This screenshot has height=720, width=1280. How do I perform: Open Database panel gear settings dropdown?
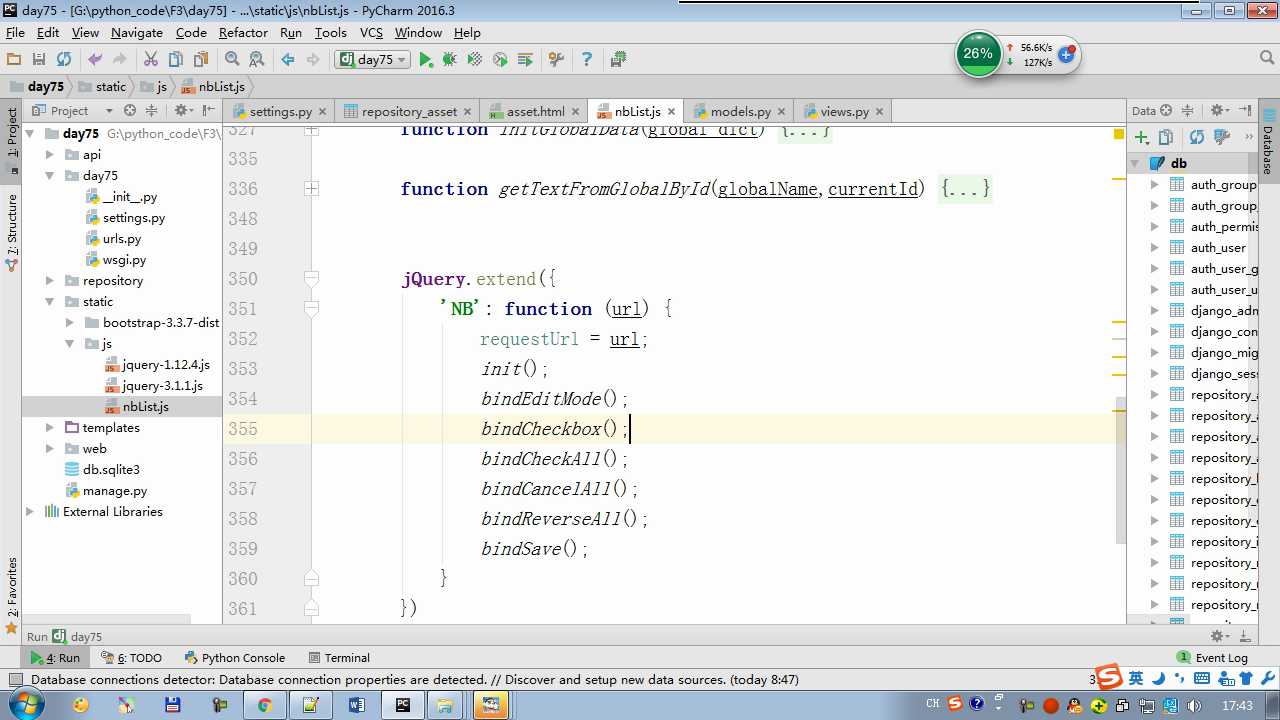(1219, 111)
